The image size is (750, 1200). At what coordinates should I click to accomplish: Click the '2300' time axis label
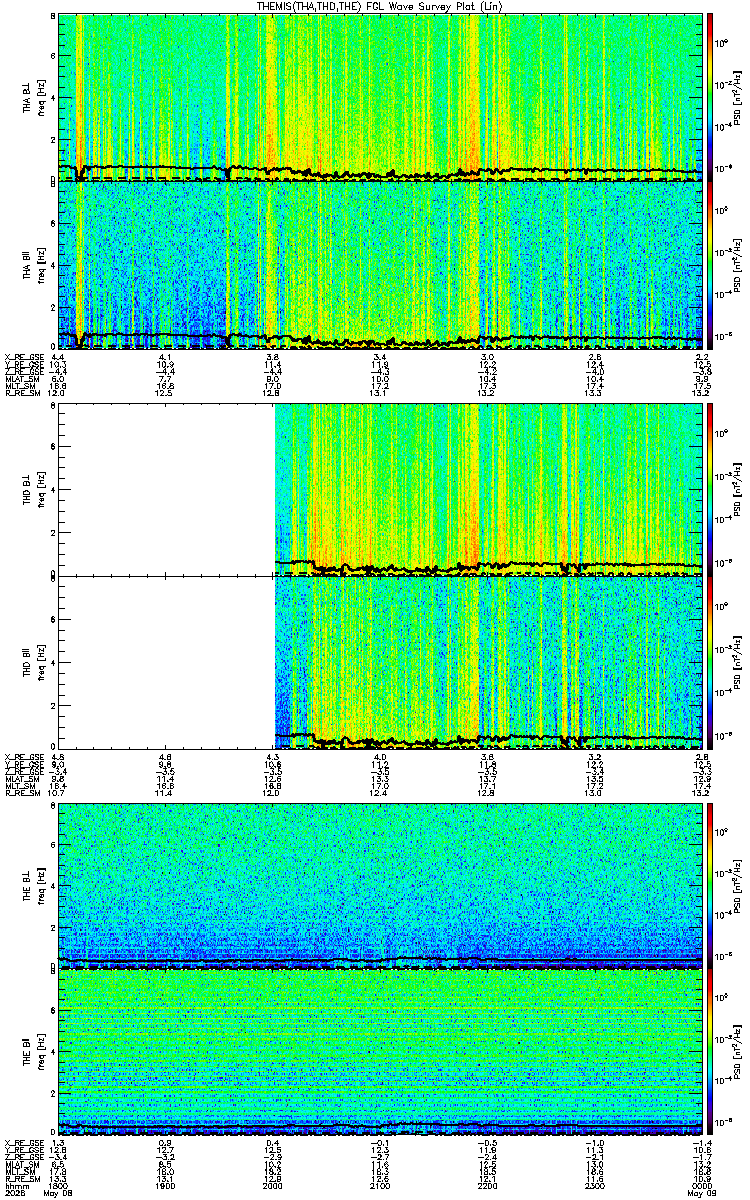(x=594, y=1186)
